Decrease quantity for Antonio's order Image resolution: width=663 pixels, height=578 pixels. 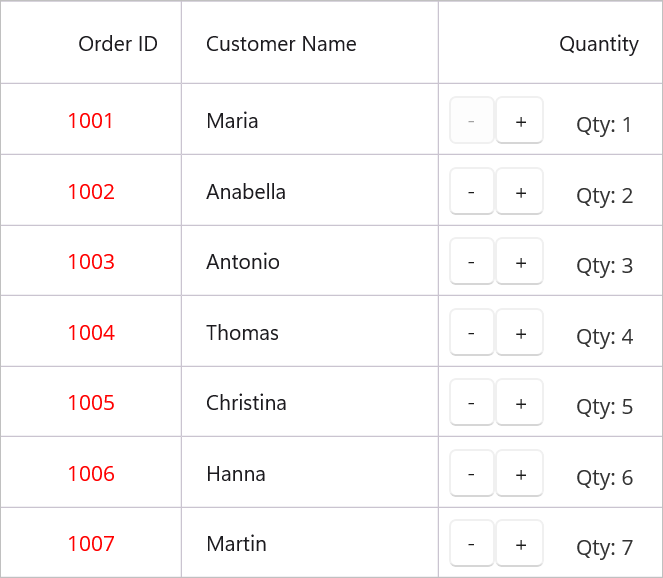pyautogui.click(x=471, y=262)
